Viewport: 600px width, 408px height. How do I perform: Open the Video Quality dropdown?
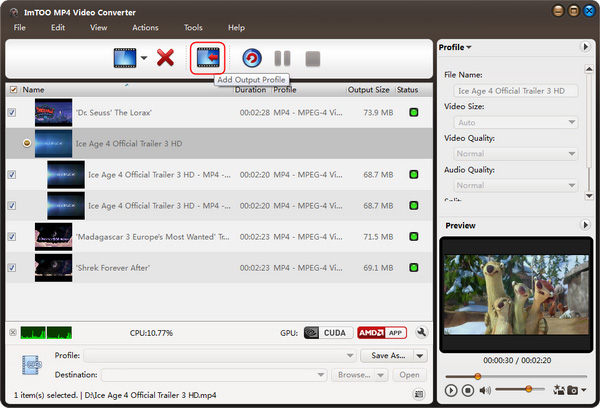(x=515, y=154)
